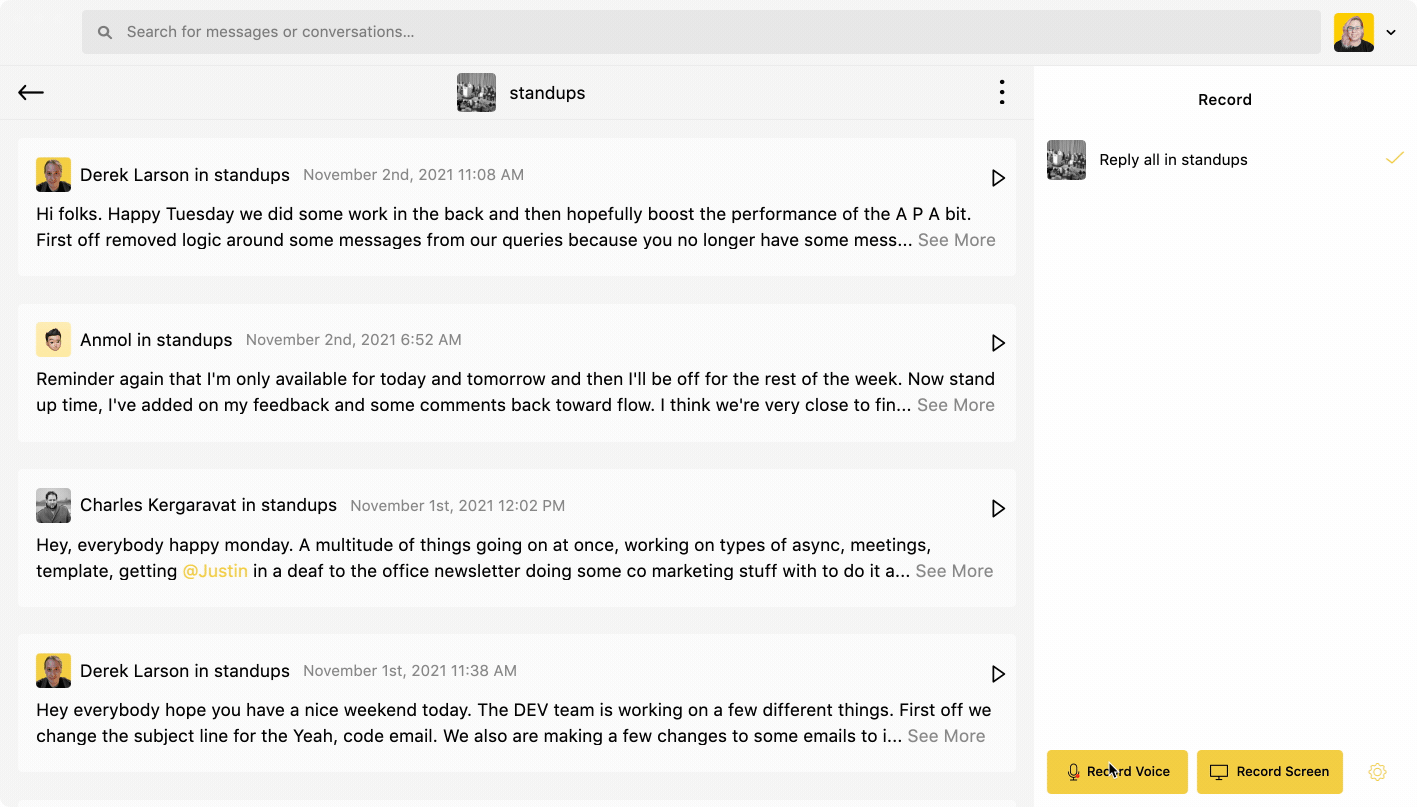Click the back arrow to leave standups
This screenshot has width=1417, height=807.
coord(30,92)
